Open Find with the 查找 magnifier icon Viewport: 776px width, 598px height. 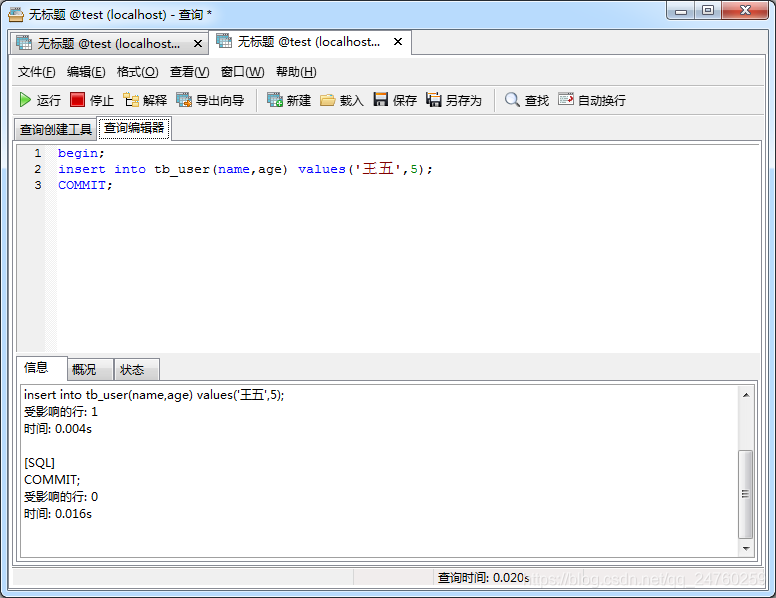(512, 100)
